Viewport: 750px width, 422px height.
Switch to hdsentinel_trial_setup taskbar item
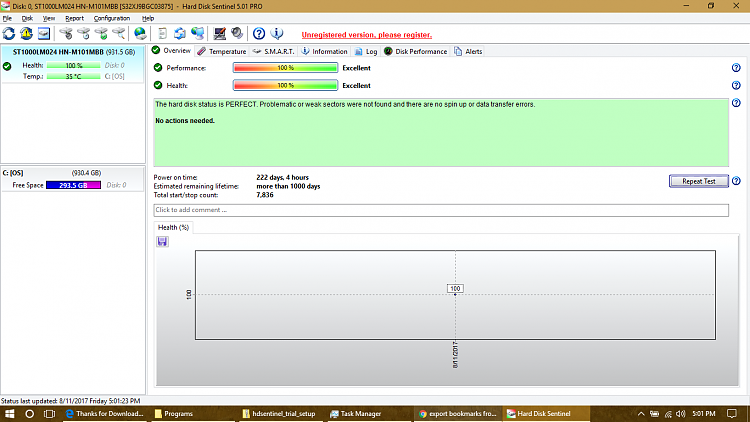point(279,414)
